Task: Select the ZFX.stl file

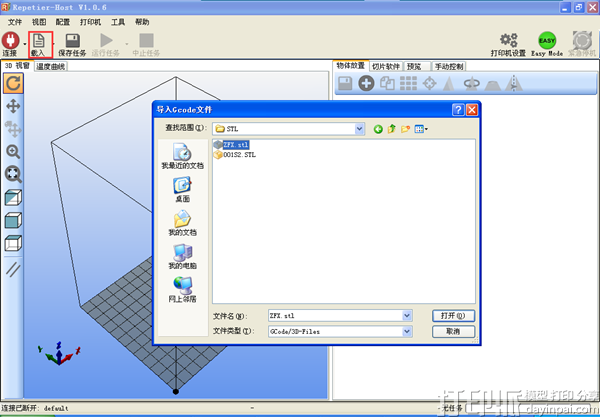Action: (232, 145)
